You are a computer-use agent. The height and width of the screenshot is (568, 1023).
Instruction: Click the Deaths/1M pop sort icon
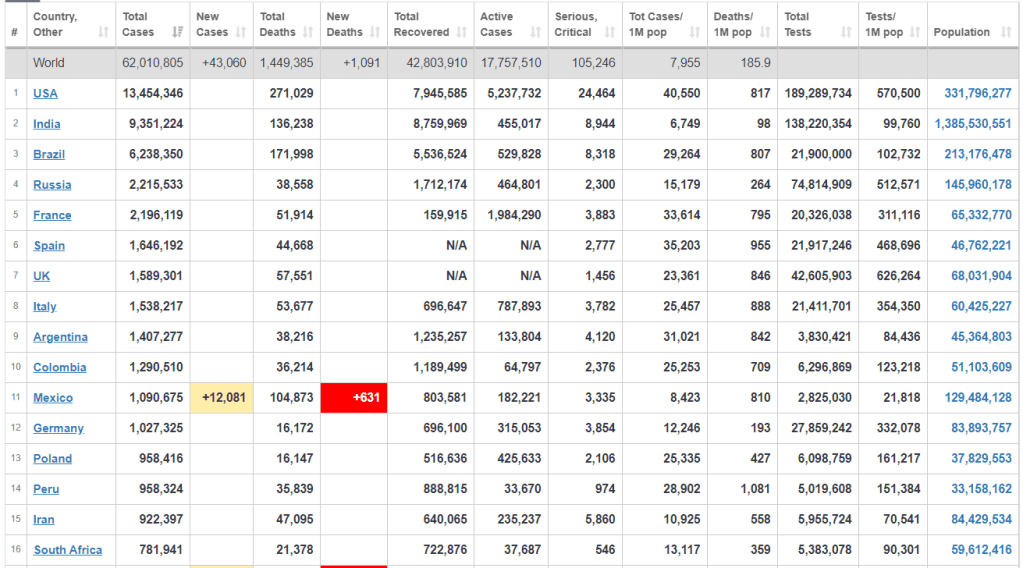(x=764, y=33)
